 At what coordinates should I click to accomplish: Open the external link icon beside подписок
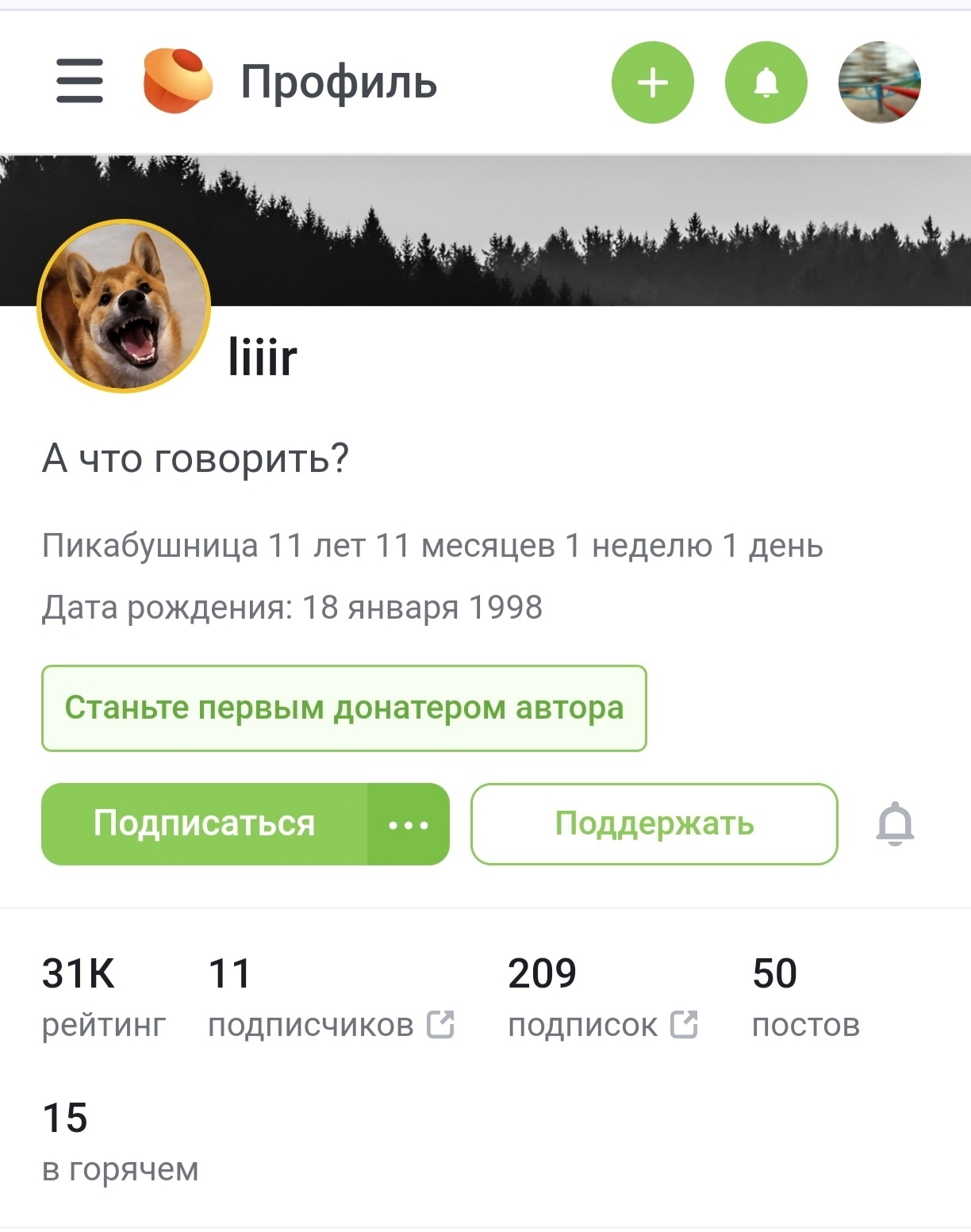tap(684, 1025)
